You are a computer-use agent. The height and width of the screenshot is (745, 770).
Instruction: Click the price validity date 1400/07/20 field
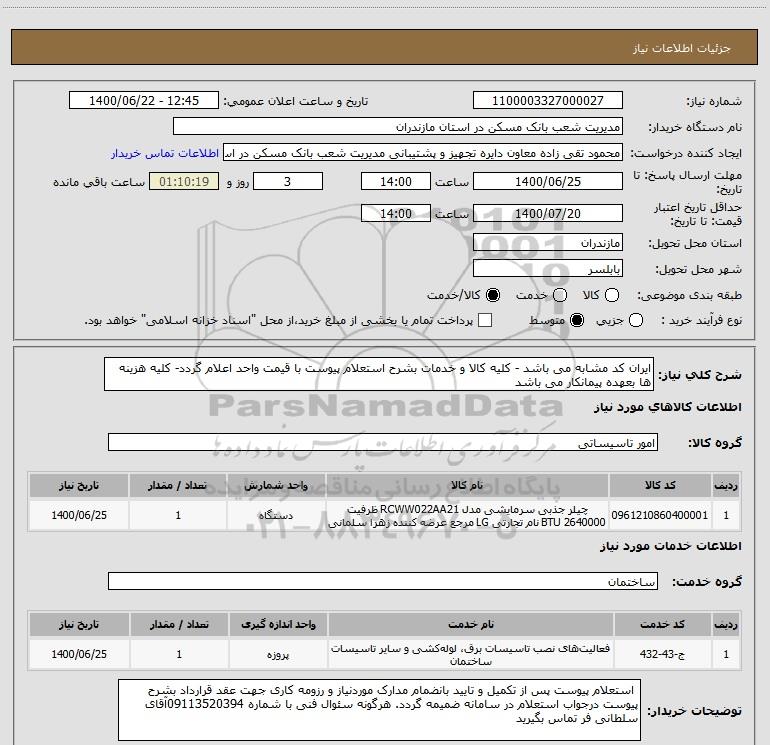pos(548,213)
